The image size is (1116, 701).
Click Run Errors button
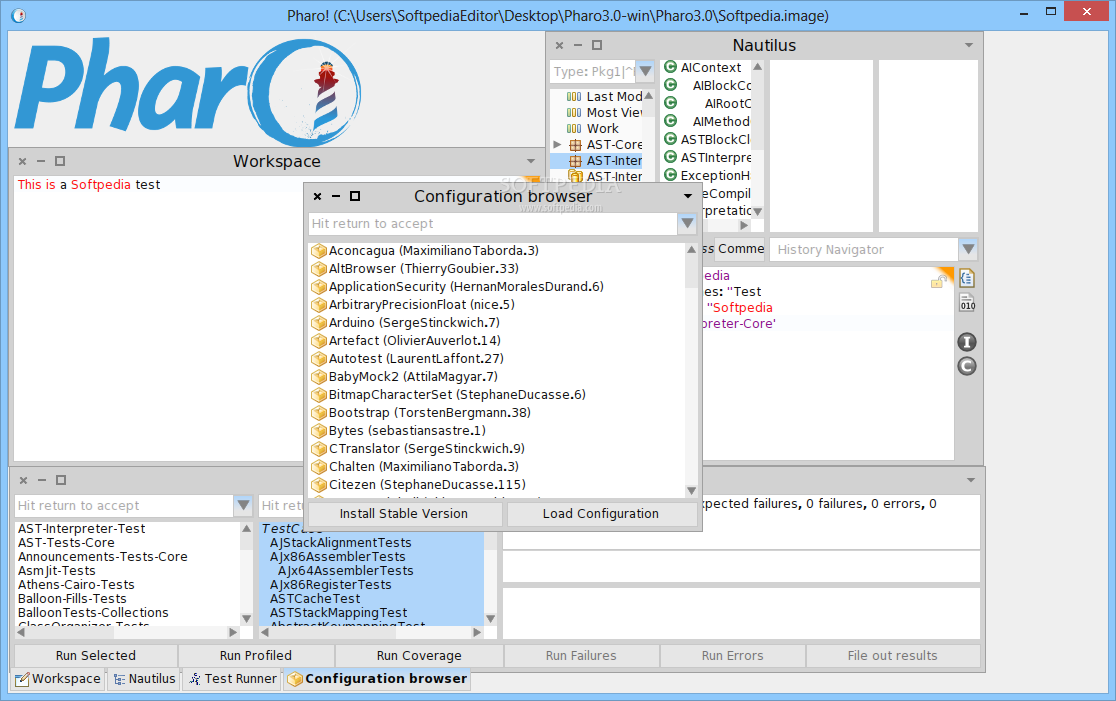coord(732,655)
